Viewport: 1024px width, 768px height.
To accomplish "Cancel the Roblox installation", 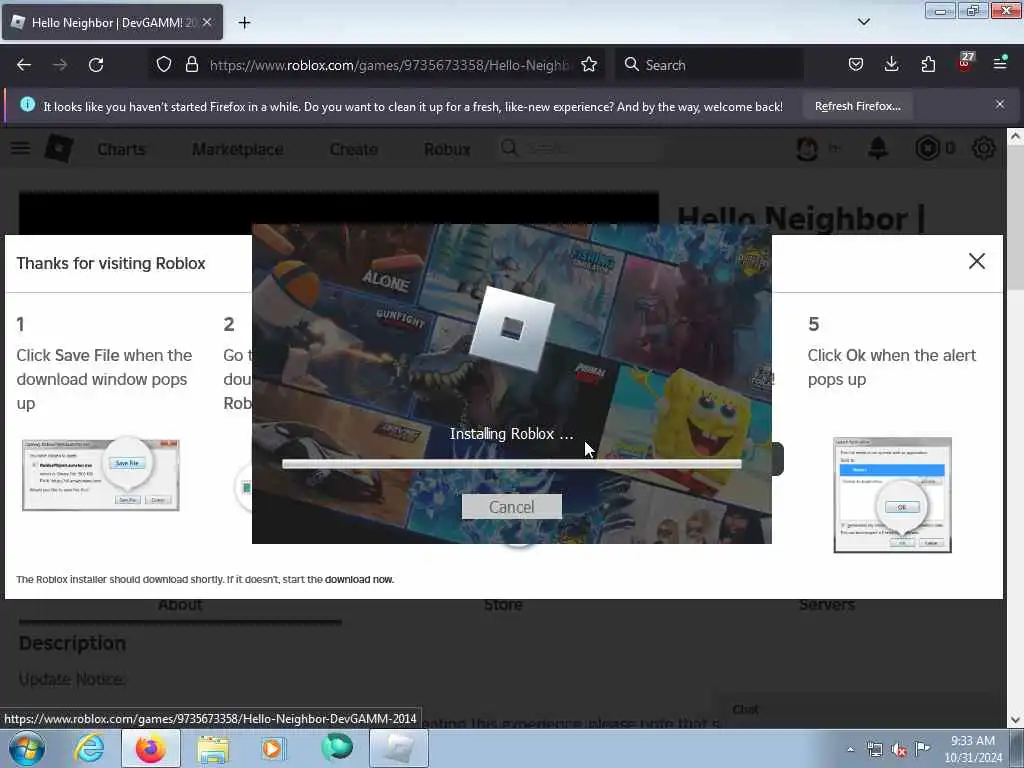I will tap(511, 507).
